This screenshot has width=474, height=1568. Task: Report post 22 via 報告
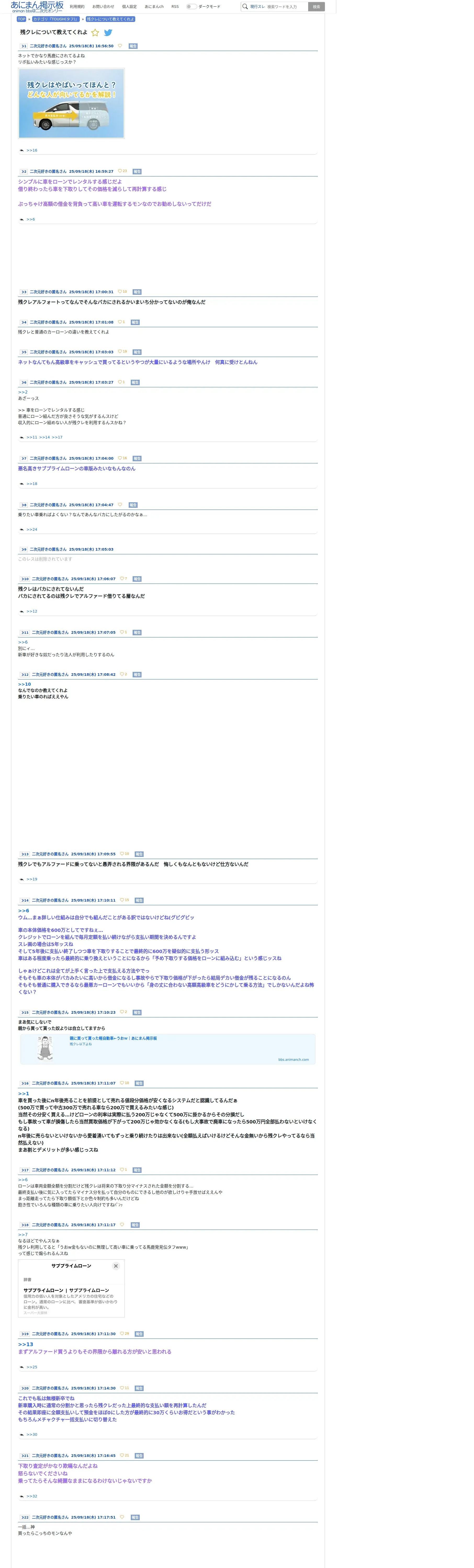pos(135,1518)
